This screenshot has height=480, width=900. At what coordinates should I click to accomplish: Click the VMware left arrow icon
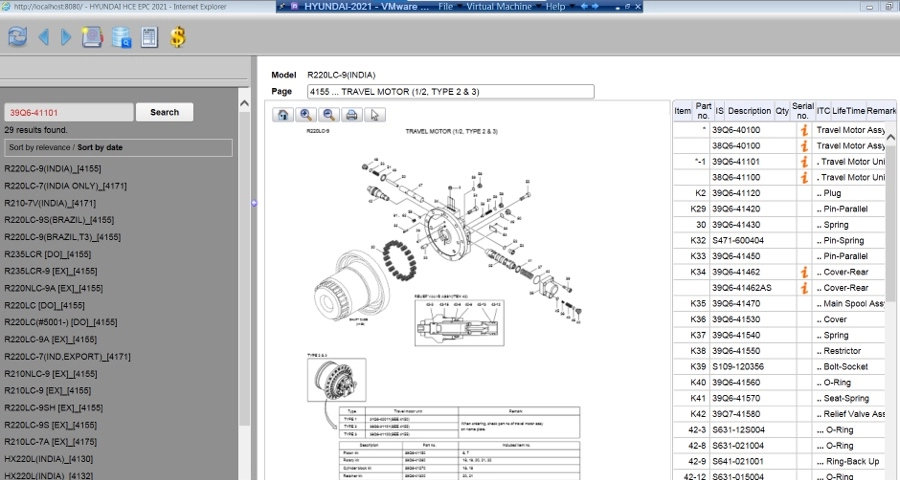click(584, 6)
